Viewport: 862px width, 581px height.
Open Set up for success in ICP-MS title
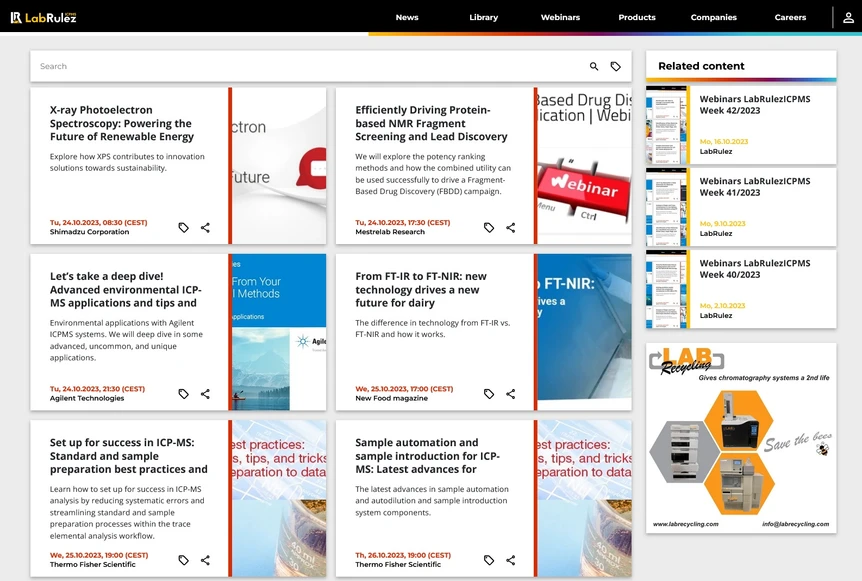pyautogui.click(x=129, y=456)
